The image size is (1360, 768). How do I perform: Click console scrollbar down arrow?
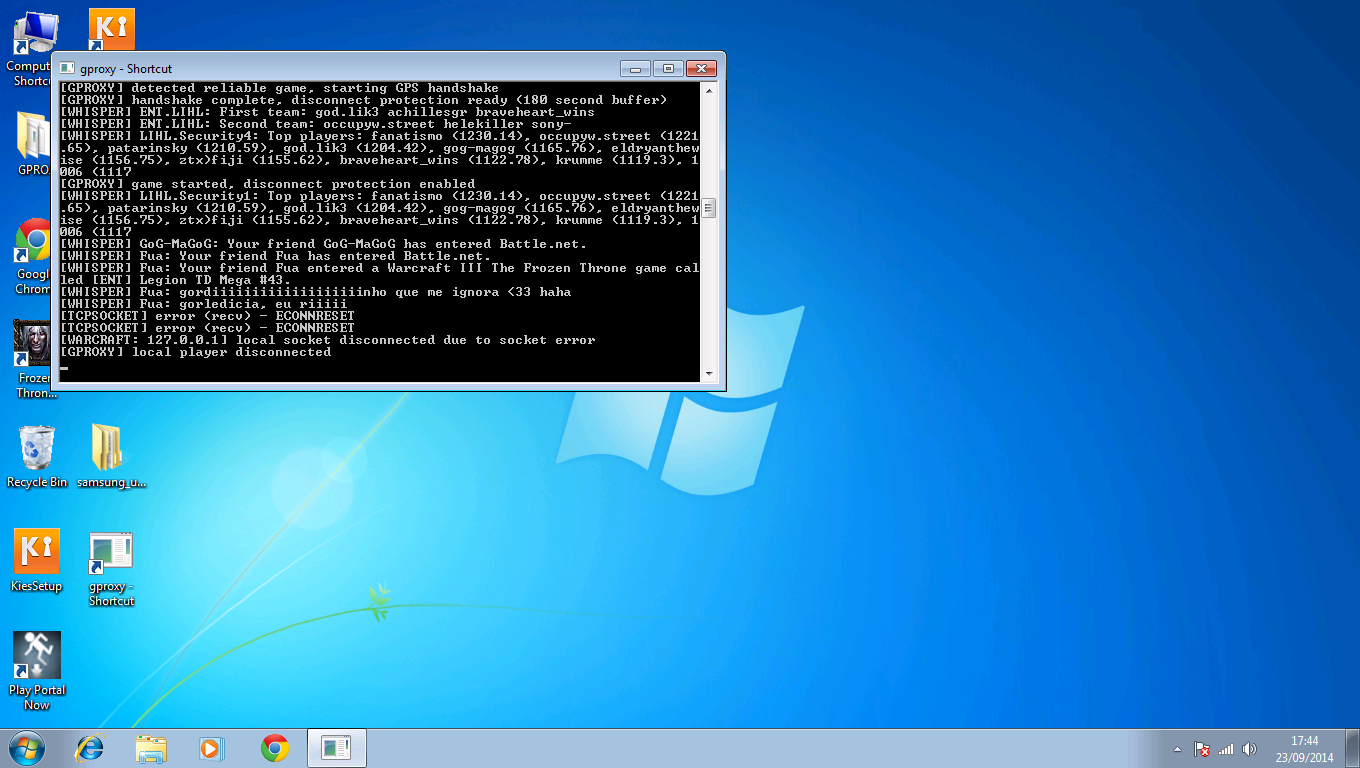click(x=709, y=374)
